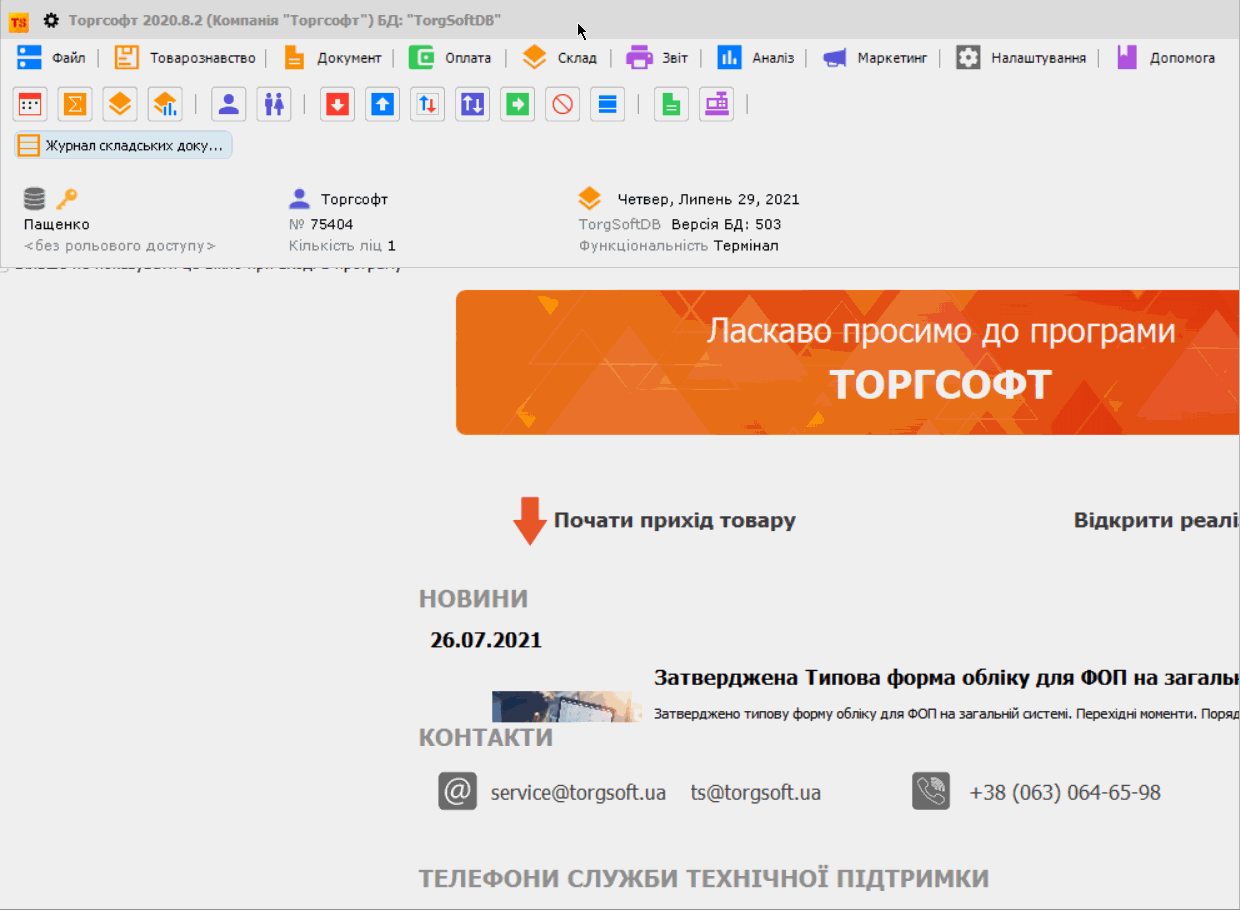
Task: Open the Налаштування menu
Action: pyautogui.click(x=1021, y=58)
